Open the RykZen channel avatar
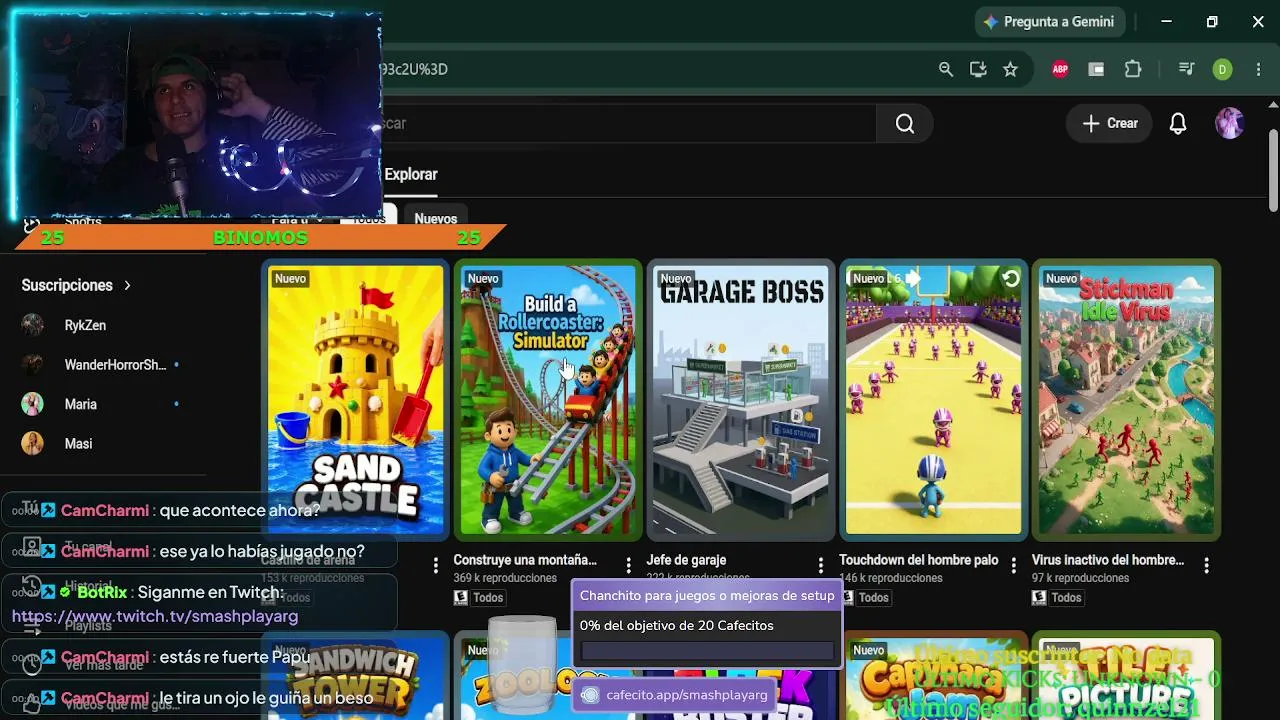Image resolution: width=1280 pixels, height=720 pixels. point(33,325)
